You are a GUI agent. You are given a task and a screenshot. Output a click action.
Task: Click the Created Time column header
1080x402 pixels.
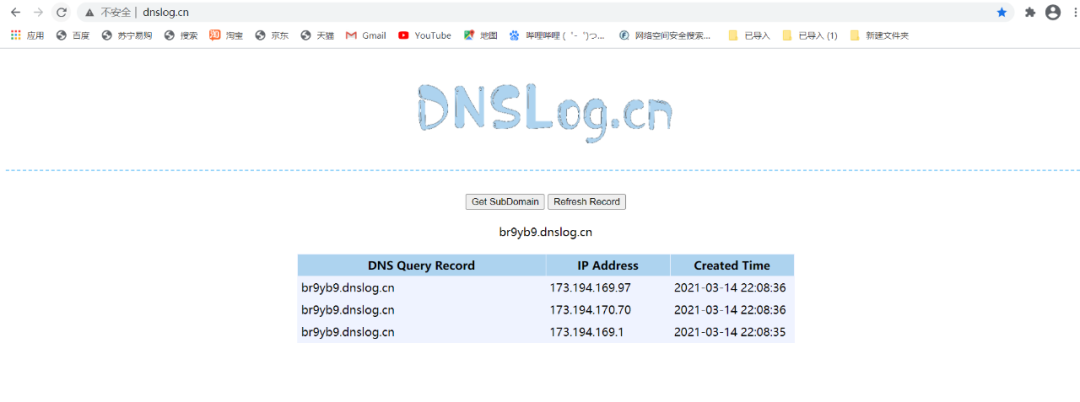pos(732,265)
